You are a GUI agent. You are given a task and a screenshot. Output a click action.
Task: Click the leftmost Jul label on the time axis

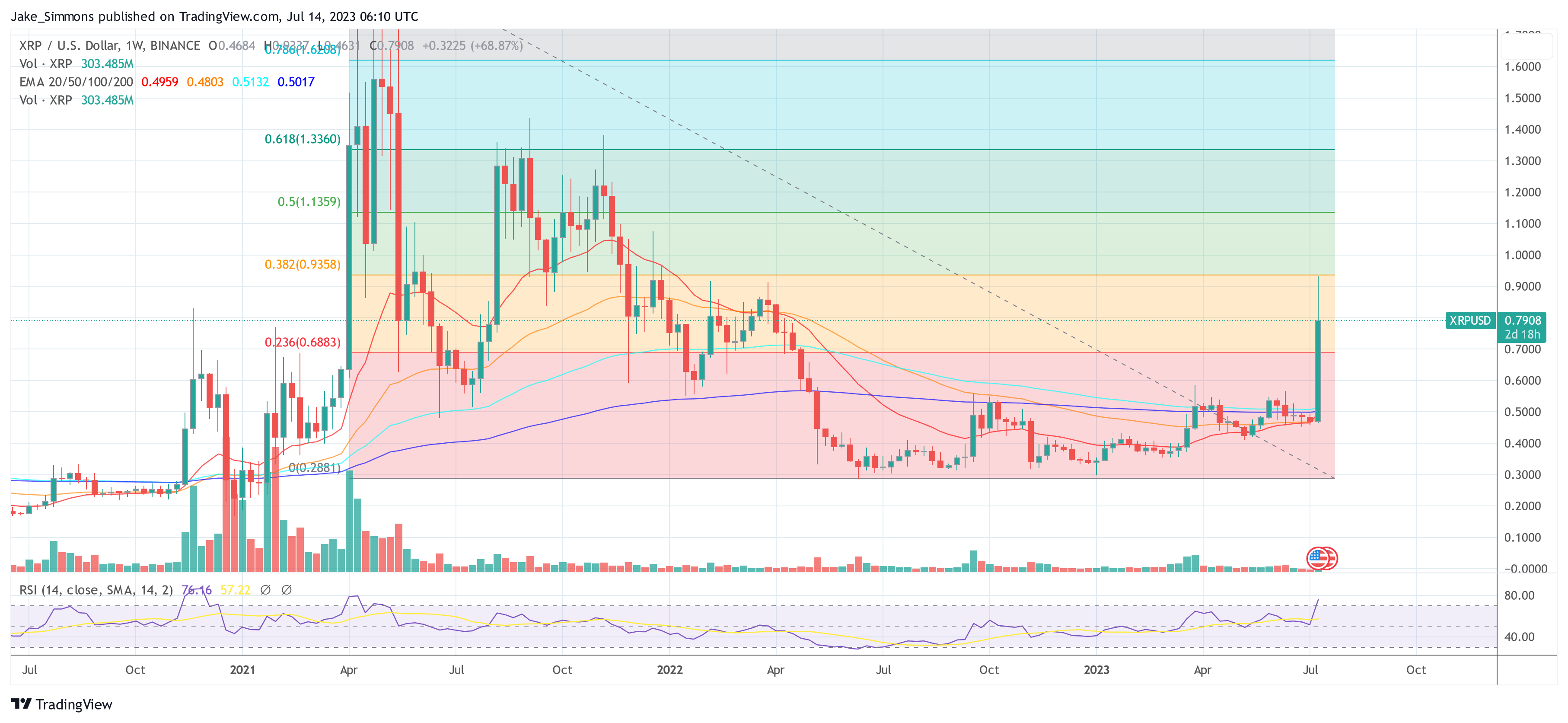(29, 670)
